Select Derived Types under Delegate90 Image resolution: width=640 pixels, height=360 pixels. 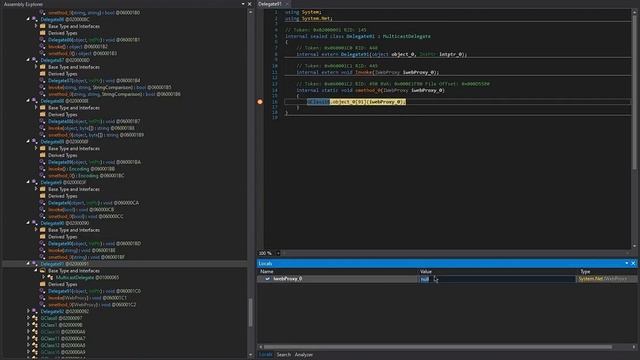click(x=62, y=237)
